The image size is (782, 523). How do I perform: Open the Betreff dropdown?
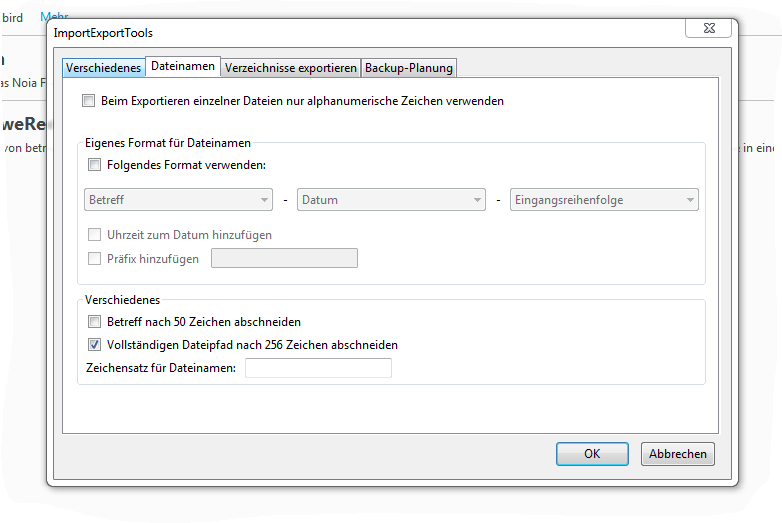click(179, 200)
